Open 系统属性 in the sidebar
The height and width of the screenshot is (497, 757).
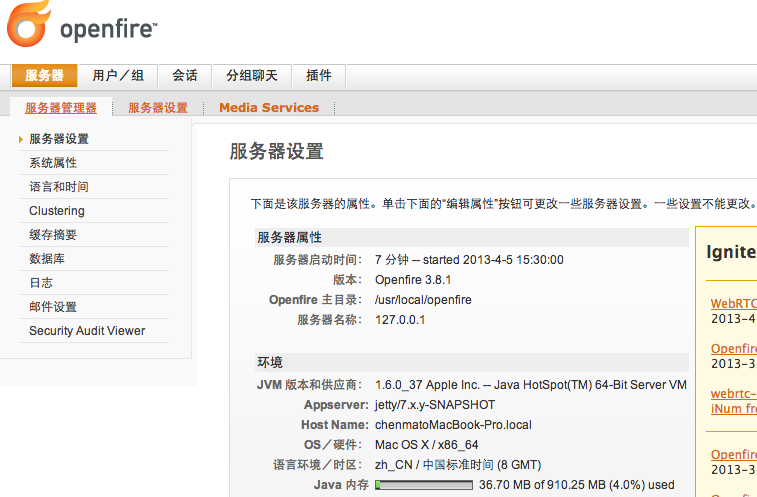(x=53, y=163)
